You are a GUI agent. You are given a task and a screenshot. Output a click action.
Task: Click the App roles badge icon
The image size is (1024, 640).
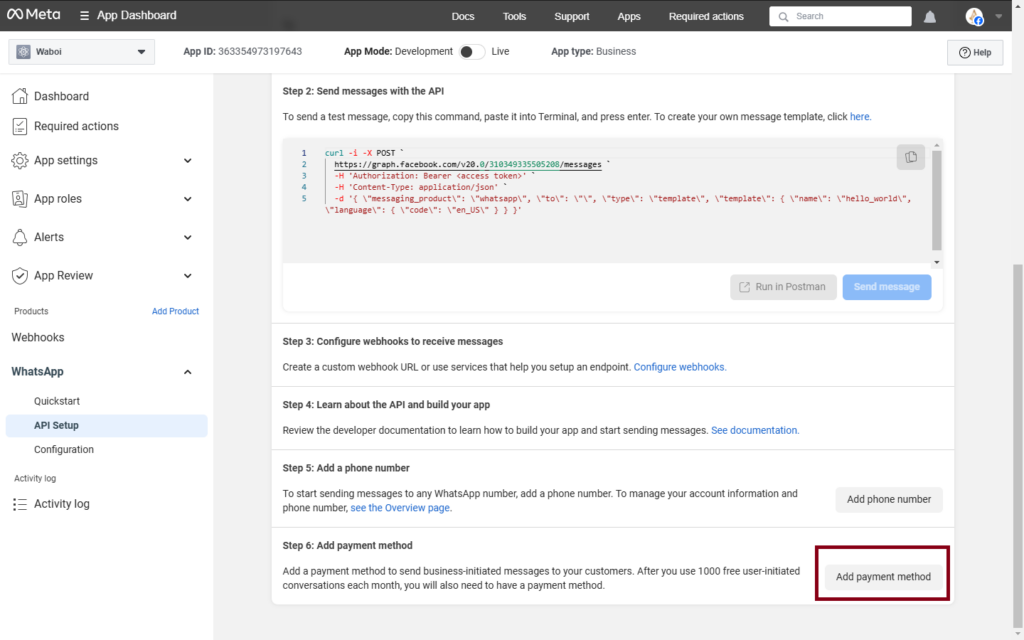click(20, 199)
